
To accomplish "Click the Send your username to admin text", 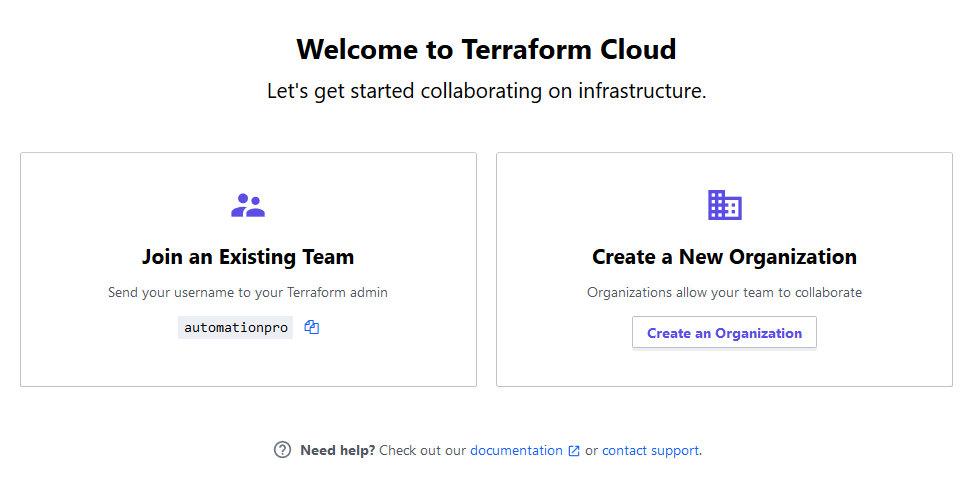I will pos(248,292).
